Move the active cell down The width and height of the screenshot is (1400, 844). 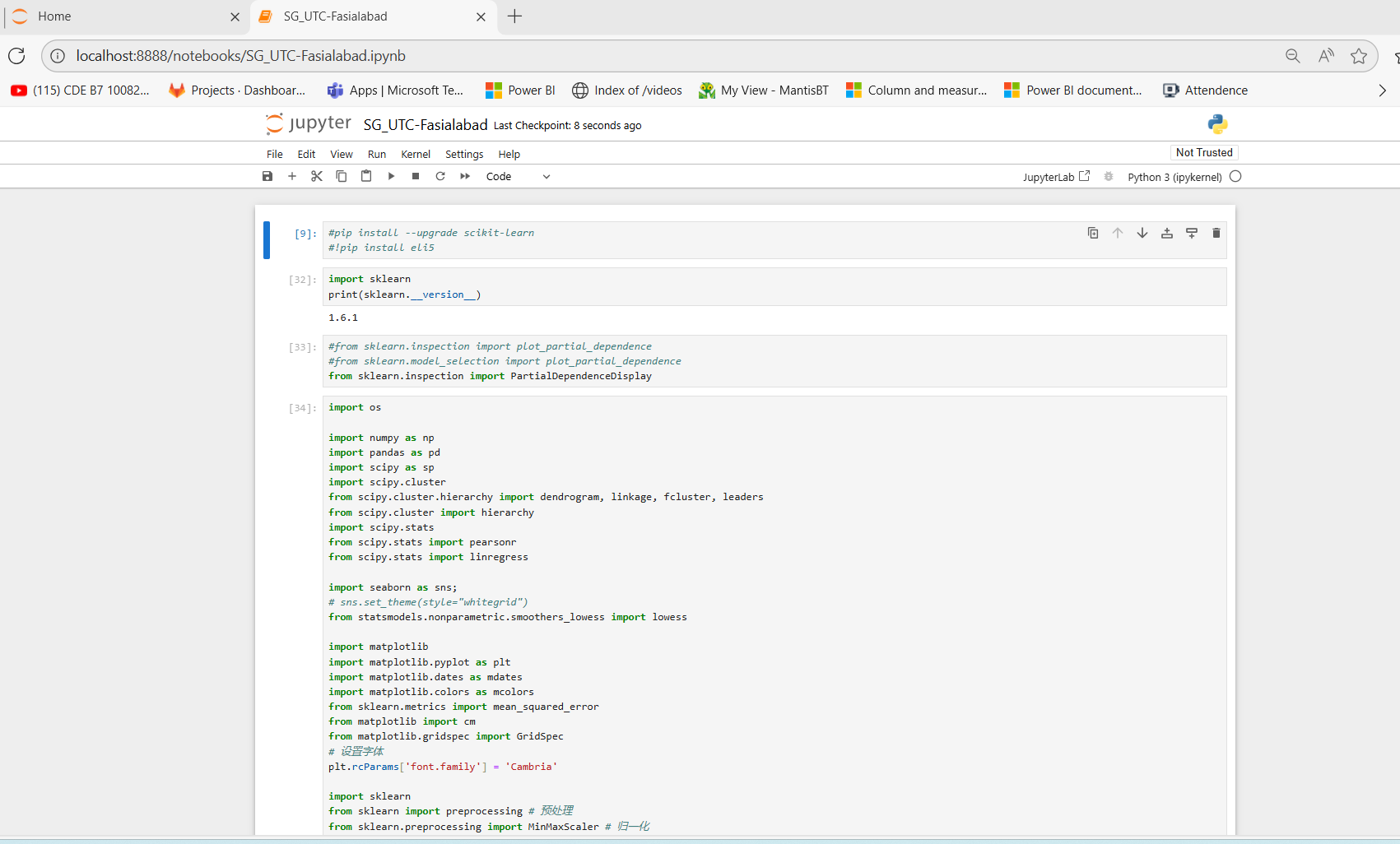tap(1142, 233)
